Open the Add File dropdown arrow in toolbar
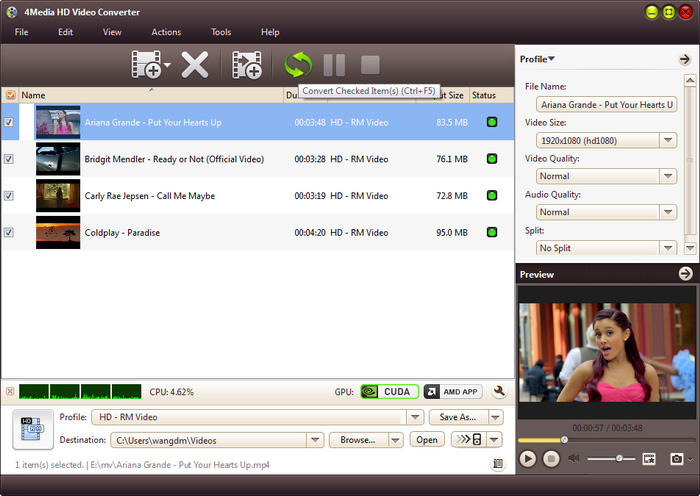The height and width of the screenshot is (496, 700). (x=167, y=65)
